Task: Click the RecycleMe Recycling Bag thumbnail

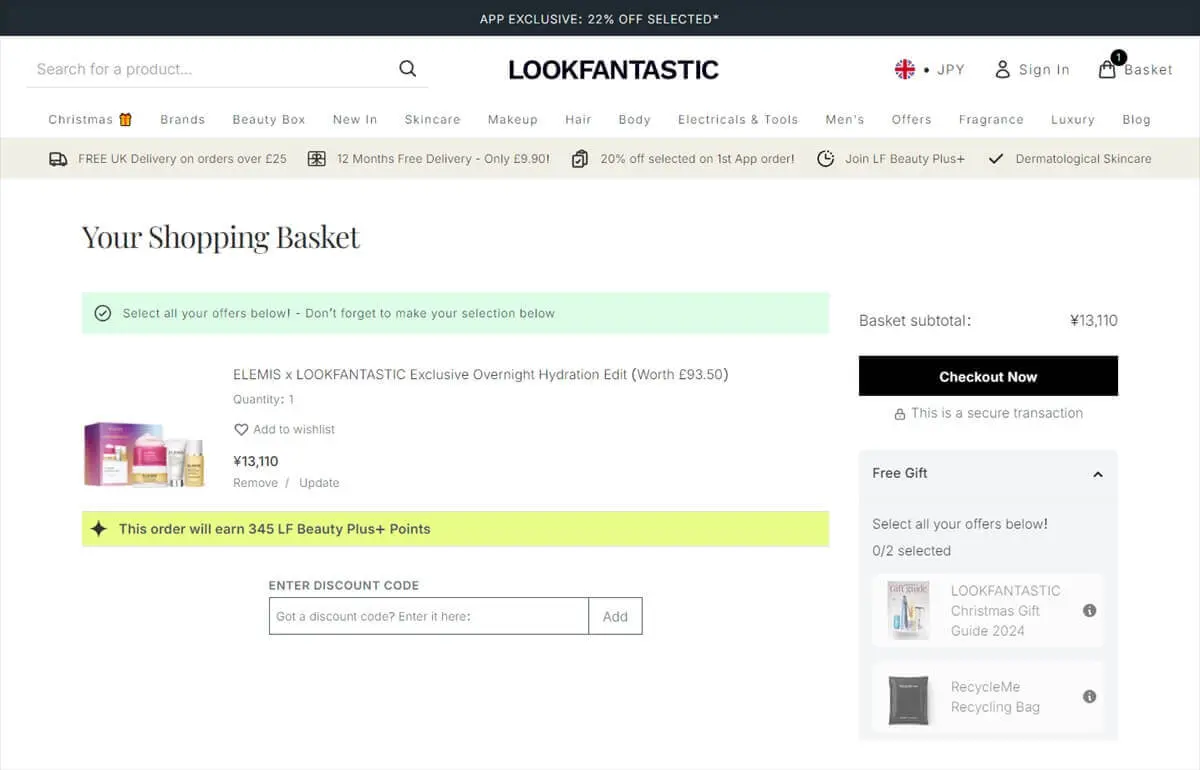Action: [x=908, y=700]
